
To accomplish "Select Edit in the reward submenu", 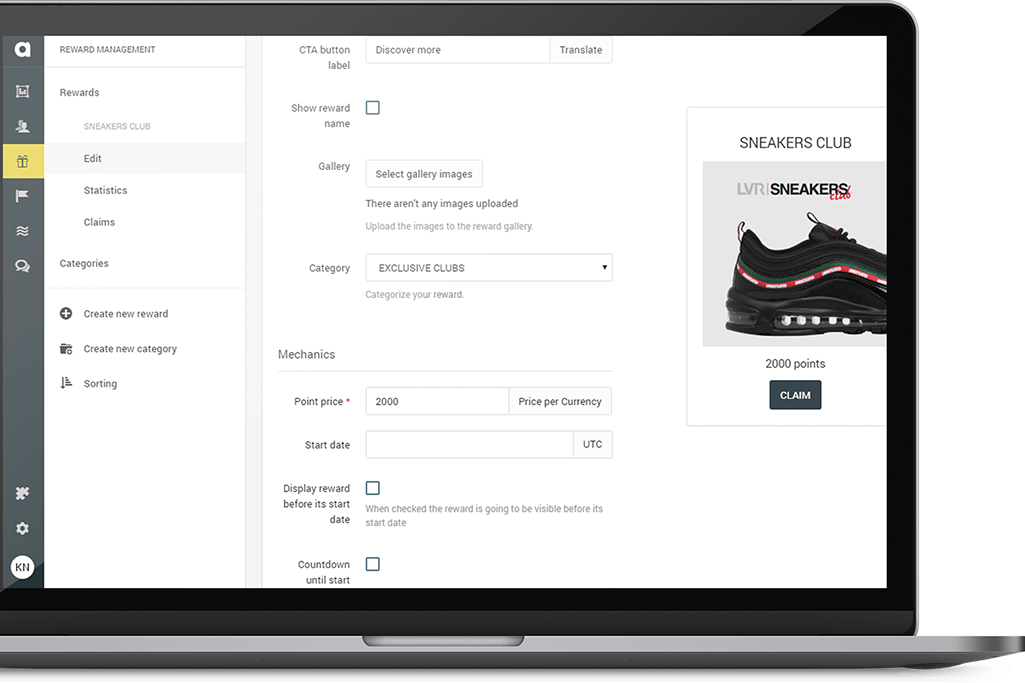I will pyautogui.click(x=92, y=158).
